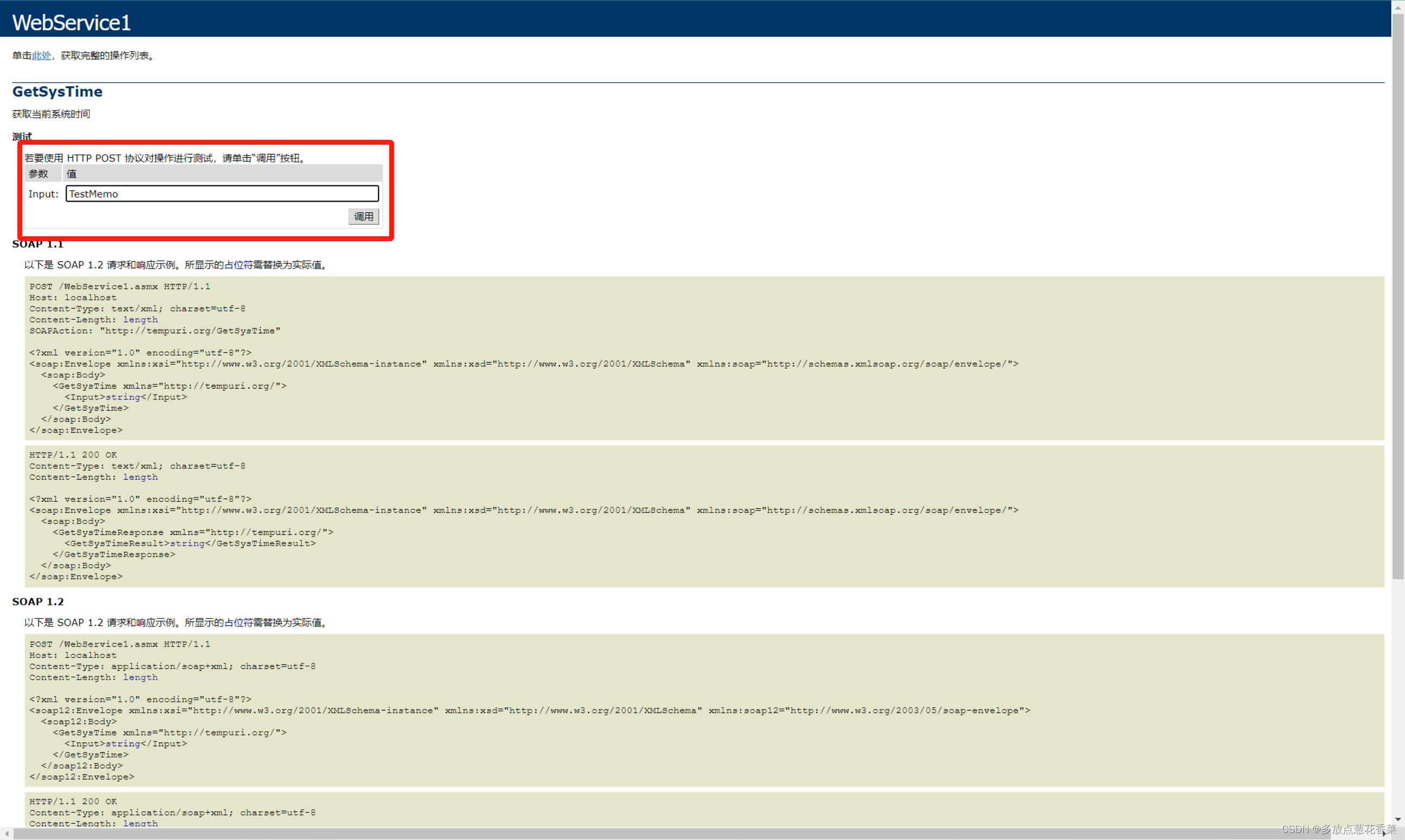Select the length placeholder in HTTP response
The image size is (1405, 840).
click(140, 476)
